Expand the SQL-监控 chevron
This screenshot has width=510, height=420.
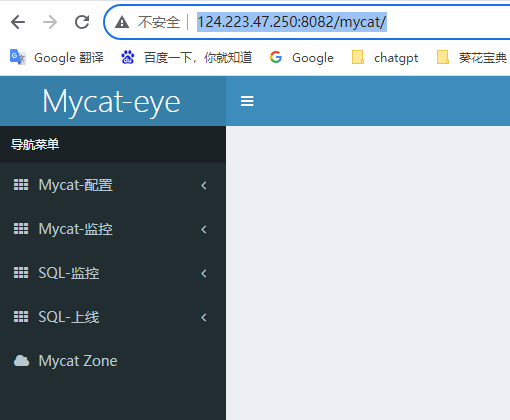pyautogui.click(x=204, y=273)
